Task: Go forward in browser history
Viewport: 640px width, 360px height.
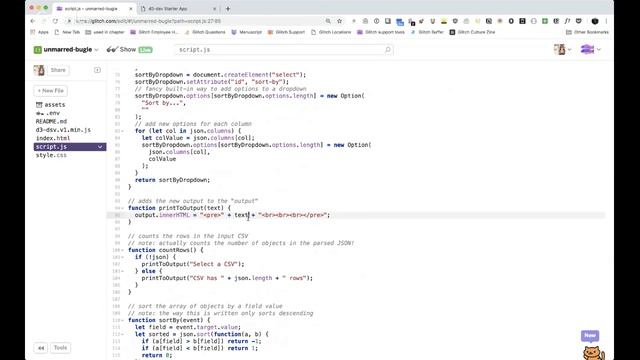Action: [x=44, y=21]
